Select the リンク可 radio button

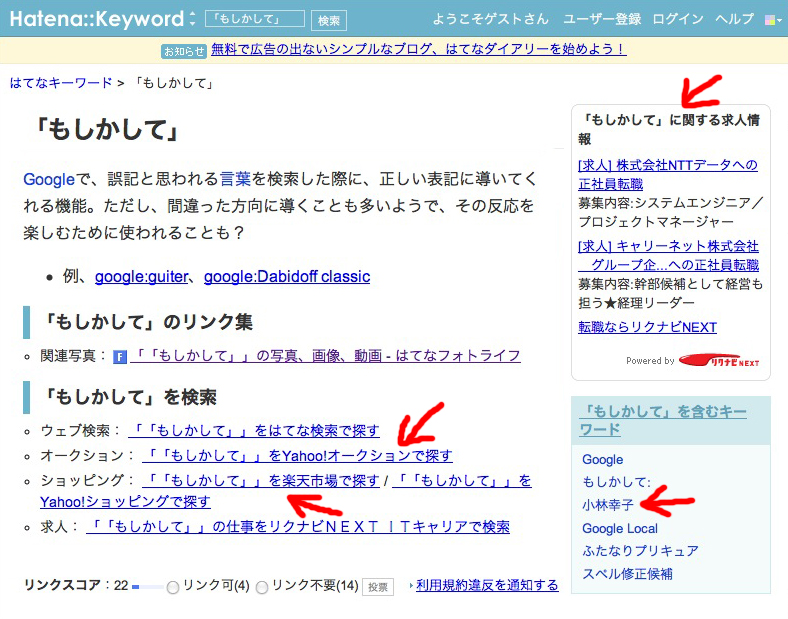(173, 587)
